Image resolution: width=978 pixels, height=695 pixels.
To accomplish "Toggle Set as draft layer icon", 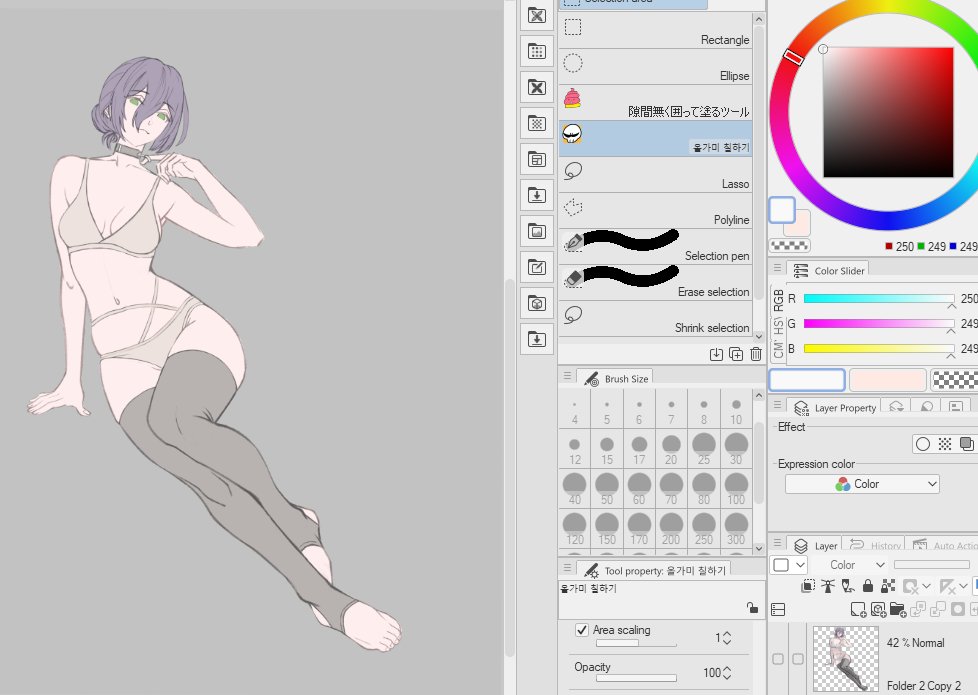I will pyautogui.click(x=848, y=586).
